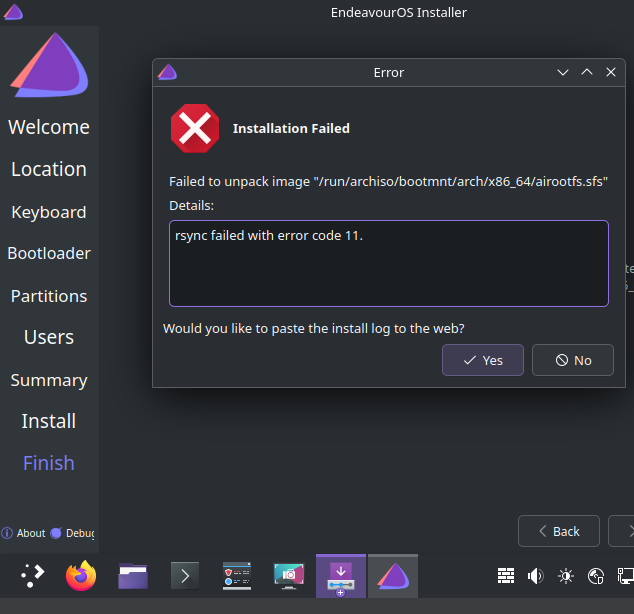The height and width of the screenshot is (614, 634).
Task: Select the Partitions step in sidebar
Action: click(x=49, y=296)
